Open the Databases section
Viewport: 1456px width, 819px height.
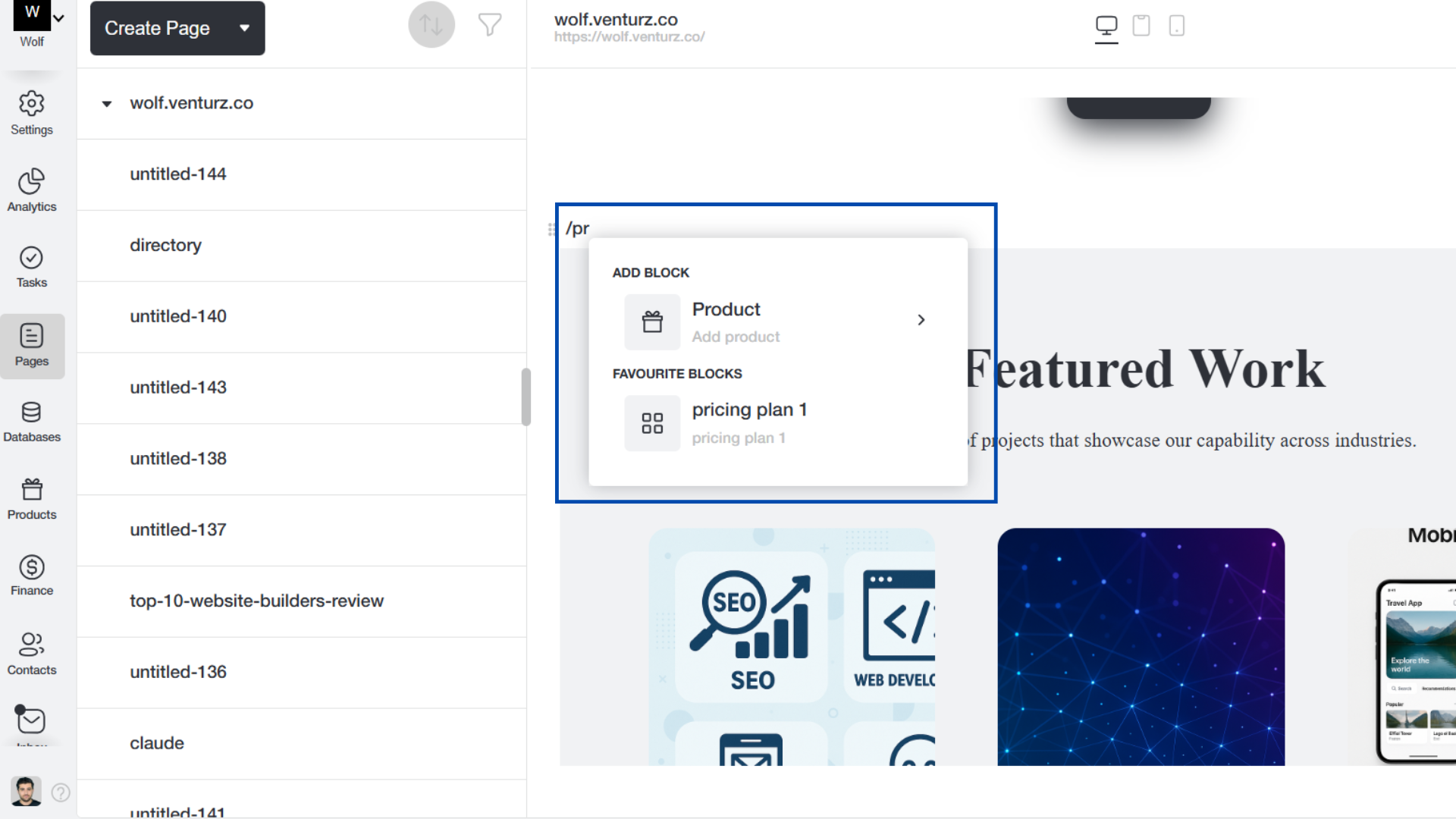[31, 422]
